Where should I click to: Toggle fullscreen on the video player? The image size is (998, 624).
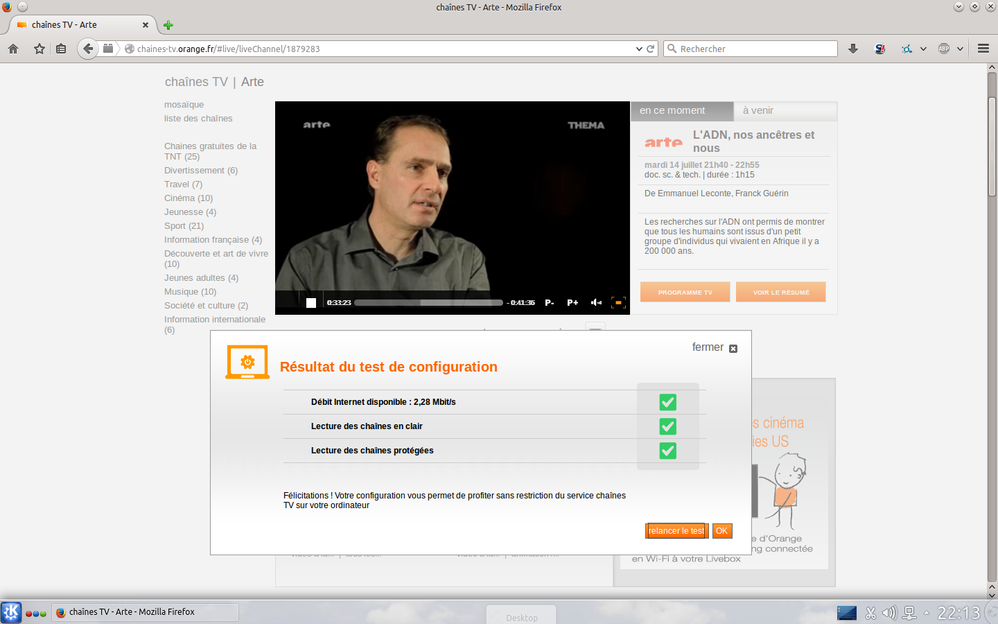point(618,302)
